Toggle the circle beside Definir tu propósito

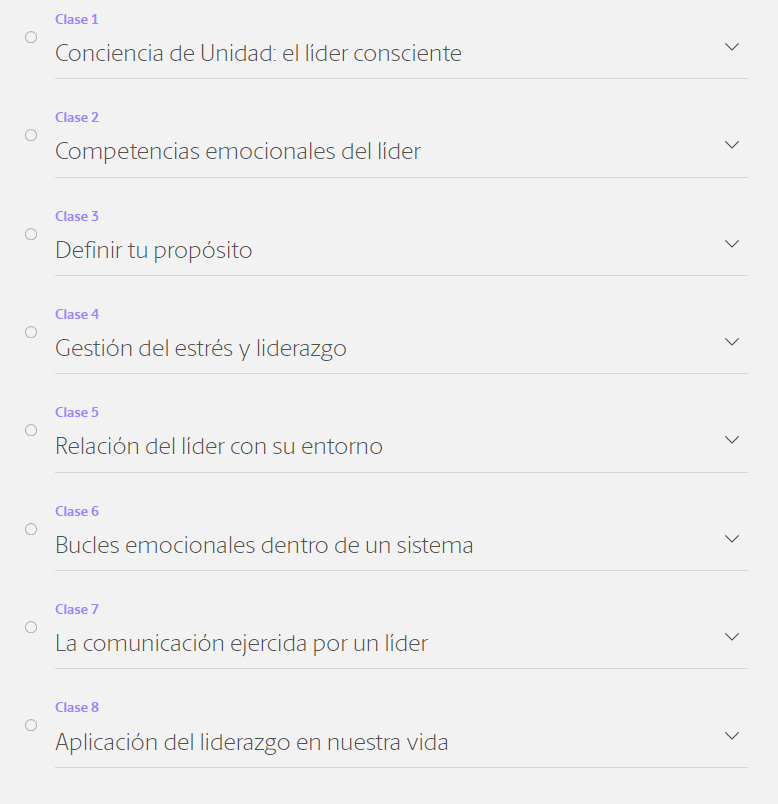[x=31, y=234]
